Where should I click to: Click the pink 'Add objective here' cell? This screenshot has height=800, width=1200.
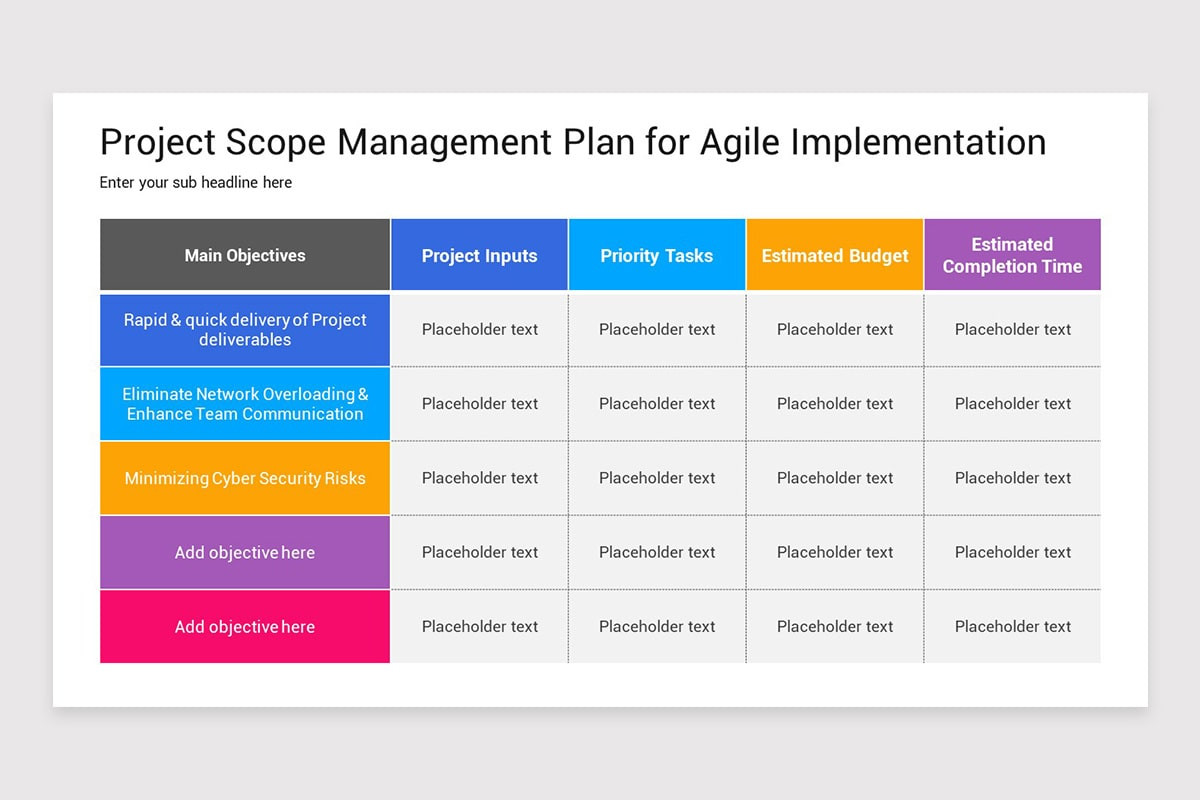245,627
